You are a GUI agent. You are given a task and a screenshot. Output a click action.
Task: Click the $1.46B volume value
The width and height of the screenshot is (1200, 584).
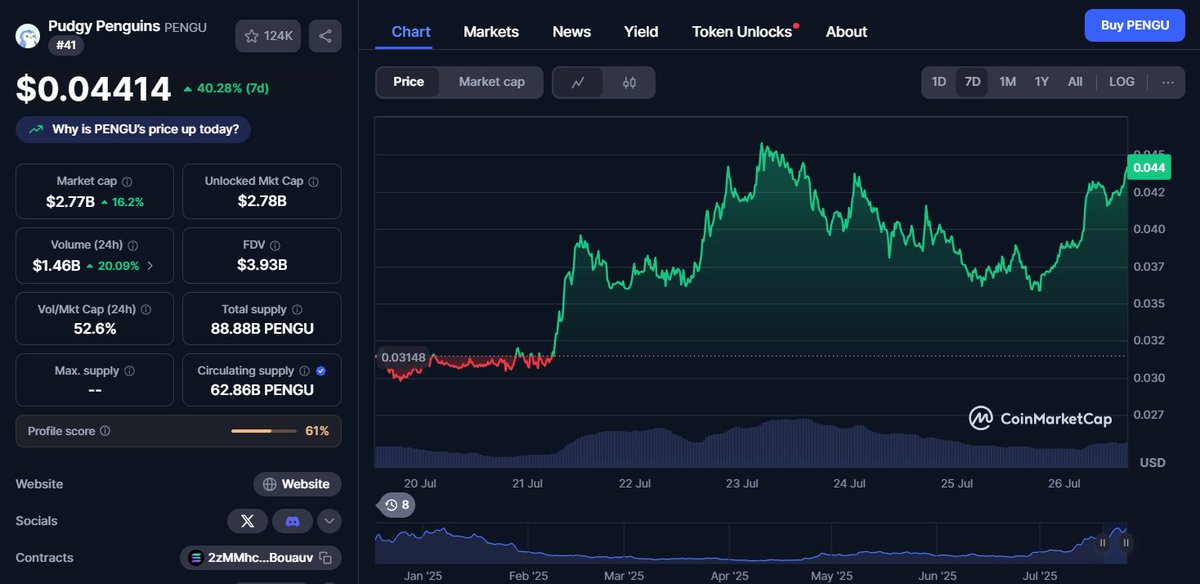tap(58, 265)
